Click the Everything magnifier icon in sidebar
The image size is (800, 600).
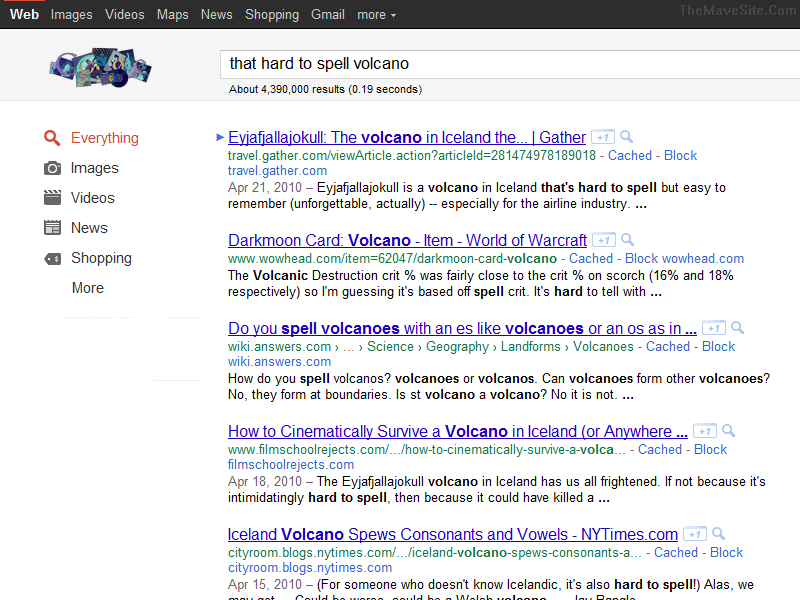52,138
